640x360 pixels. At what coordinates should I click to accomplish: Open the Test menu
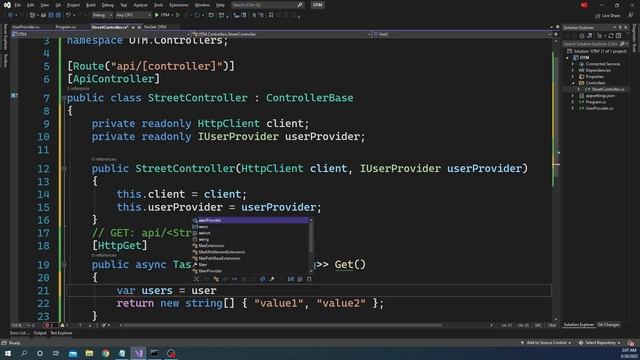[124, 5]
